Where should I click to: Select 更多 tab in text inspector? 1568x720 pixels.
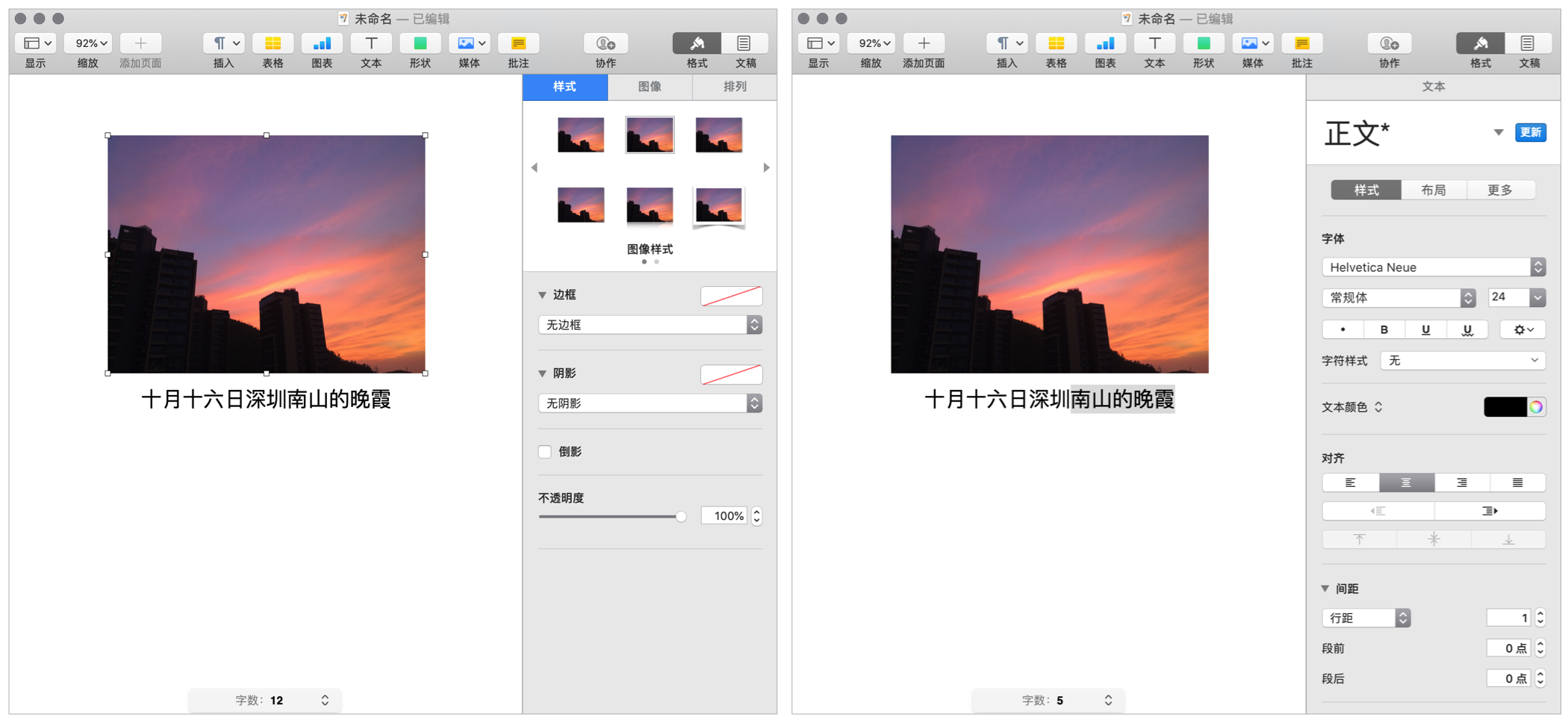(1500, 190)
